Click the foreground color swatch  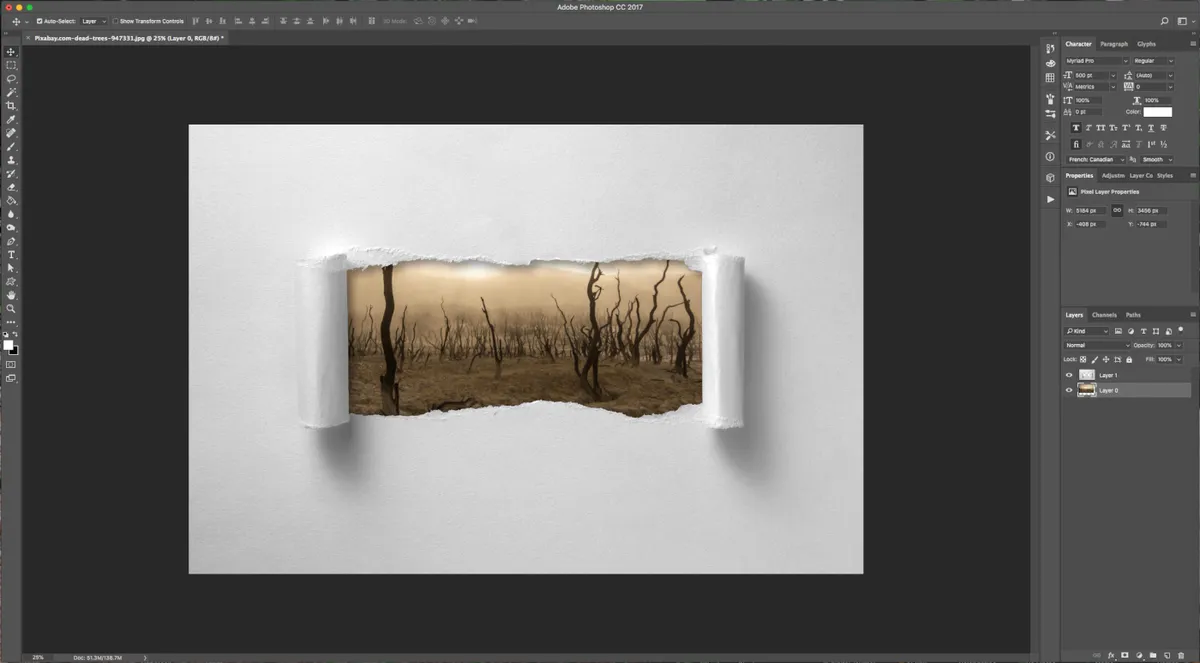[x=8, y=345]
